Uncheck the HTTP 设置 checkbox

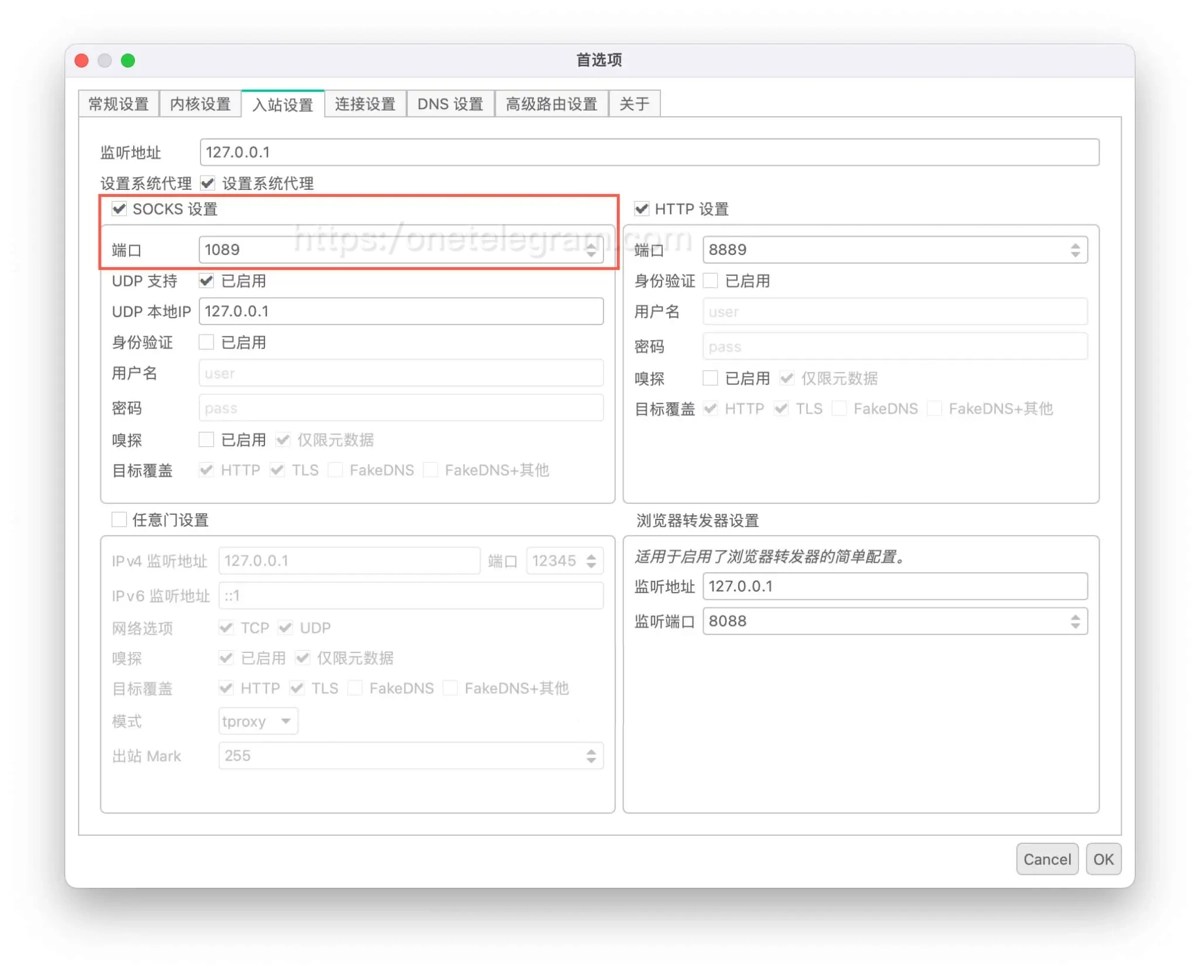[x=642, y=209]
